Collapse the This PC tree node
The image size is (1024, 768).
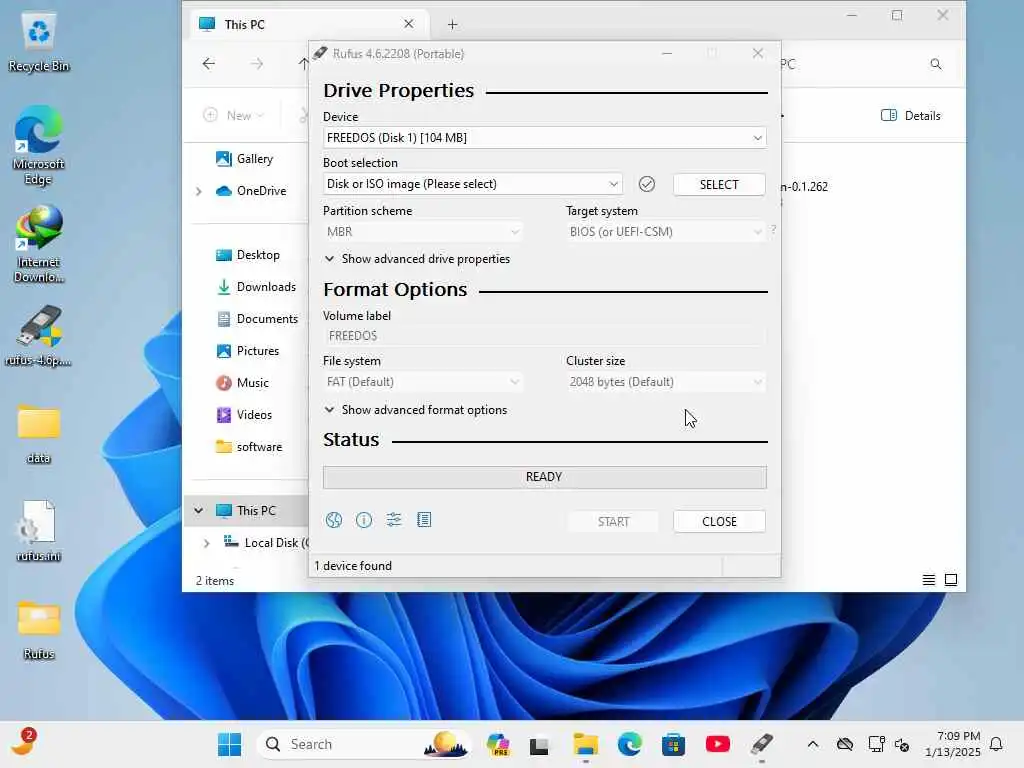click(199, 511)
